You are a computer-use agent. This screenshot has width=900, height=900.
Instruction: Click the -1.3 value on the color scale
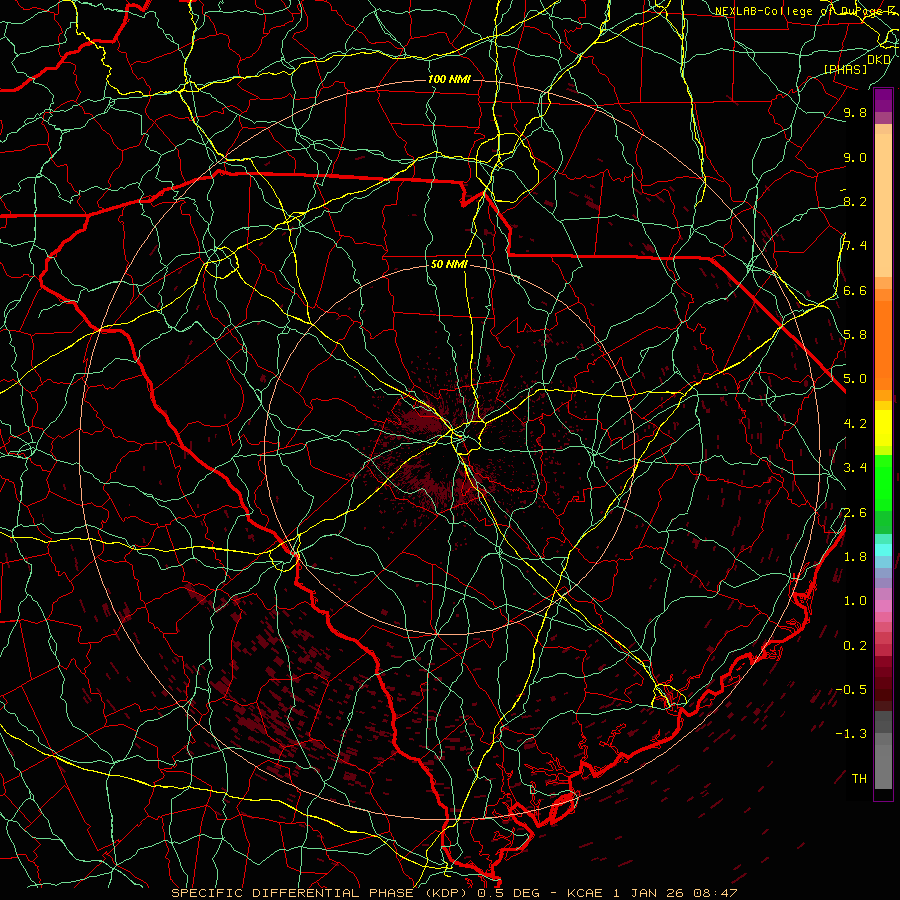(851, 734)
